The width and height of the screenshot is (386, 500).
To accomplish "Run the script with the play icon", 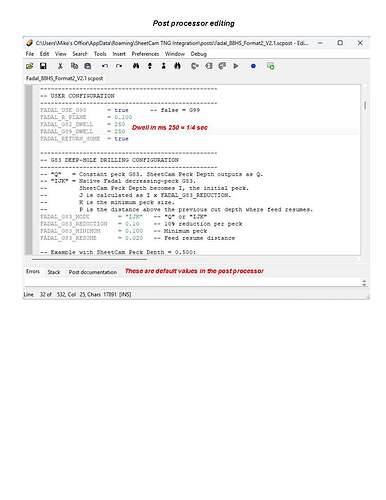I will [236, 66].
